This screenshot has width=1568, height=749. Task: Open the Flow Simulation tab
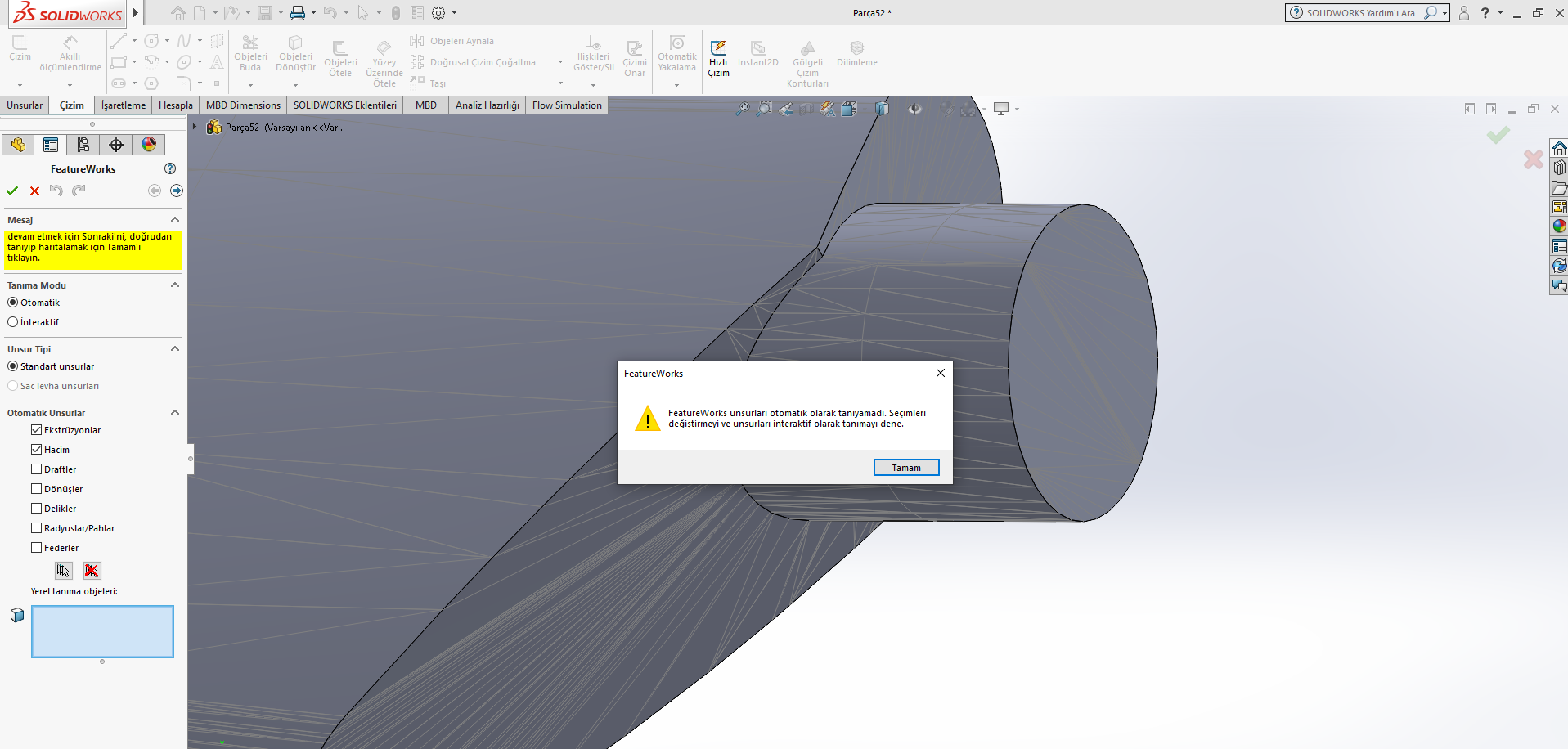(567, 105)
